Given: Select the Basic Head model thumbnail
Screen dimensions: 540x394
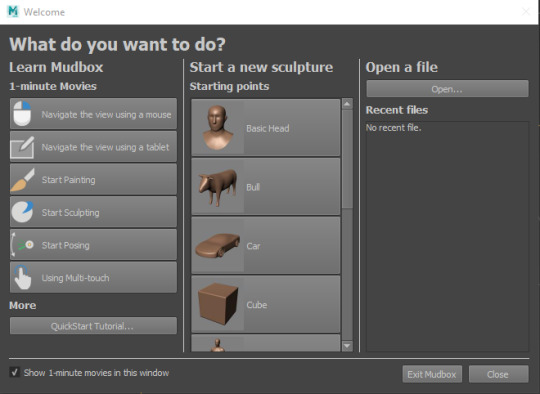Looking at the screenshot, I should coord(217,127).
